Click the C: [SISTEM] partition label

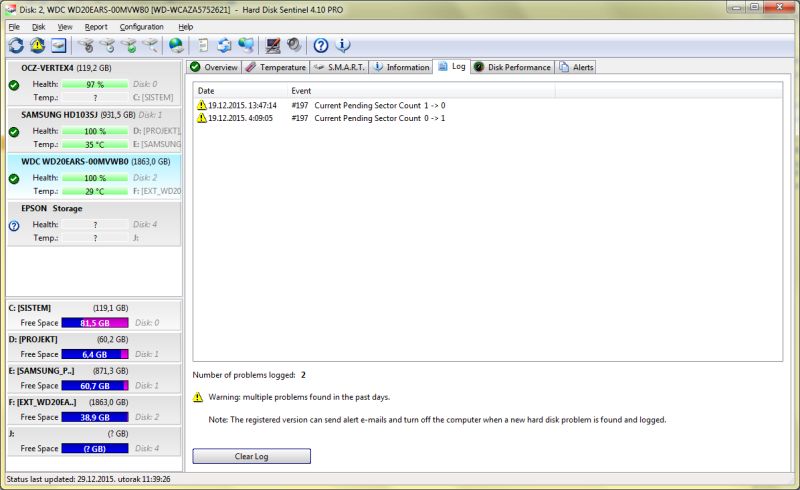(x=30, y=308)
